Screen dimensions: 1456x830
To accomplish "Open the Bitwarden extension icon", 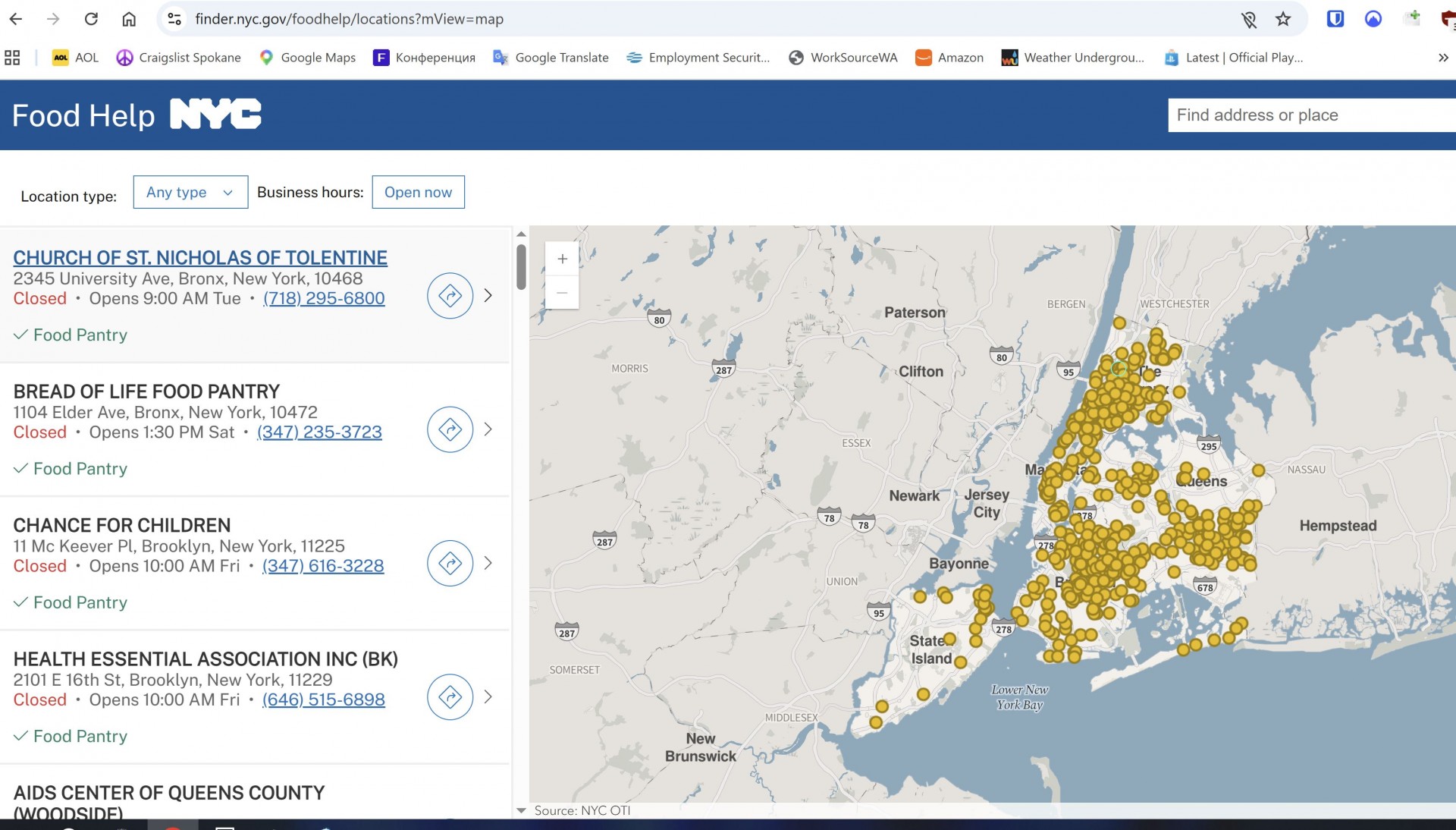I will (1335, 19).
